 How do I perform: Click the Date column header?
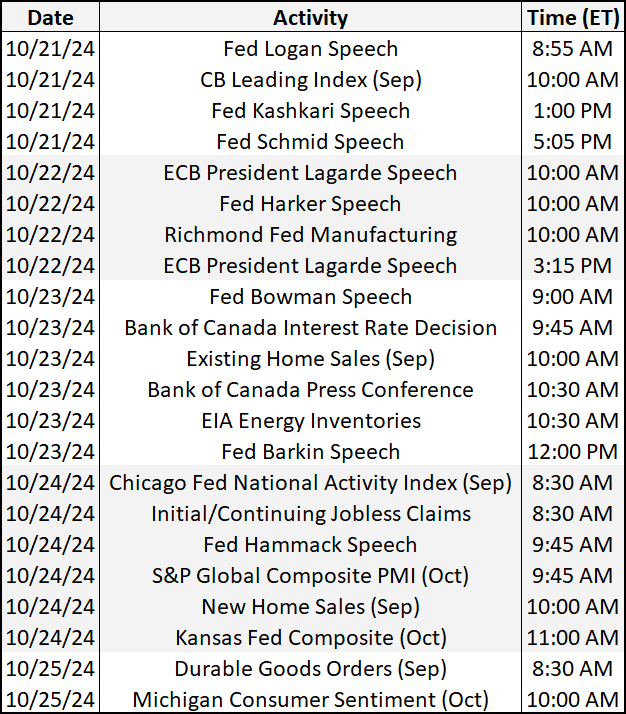51,18
